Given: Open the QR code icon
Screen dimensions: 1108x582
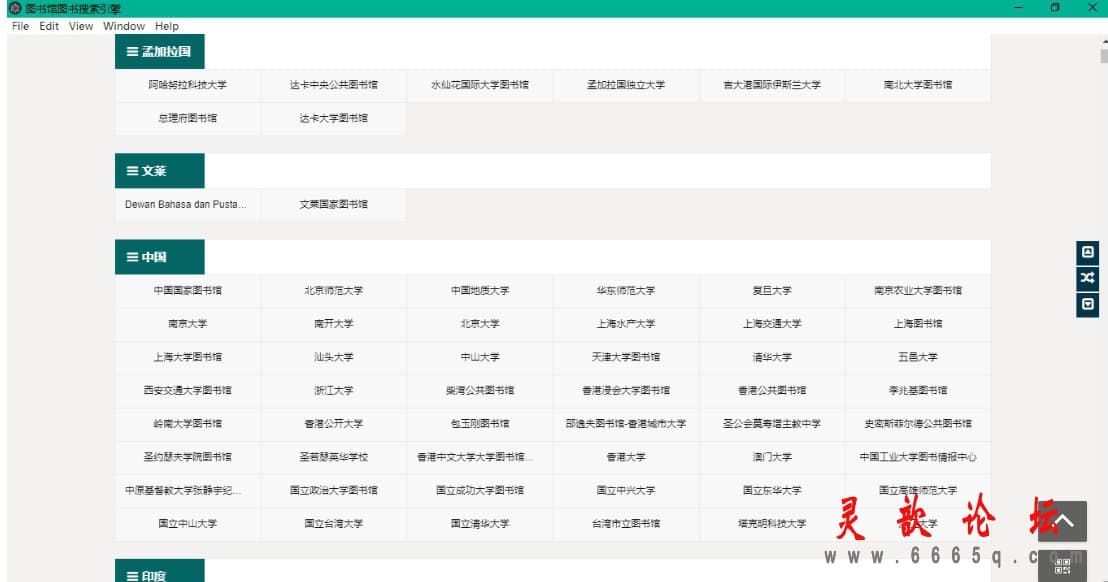Looking at the screenshot, I should (1062, 566).
